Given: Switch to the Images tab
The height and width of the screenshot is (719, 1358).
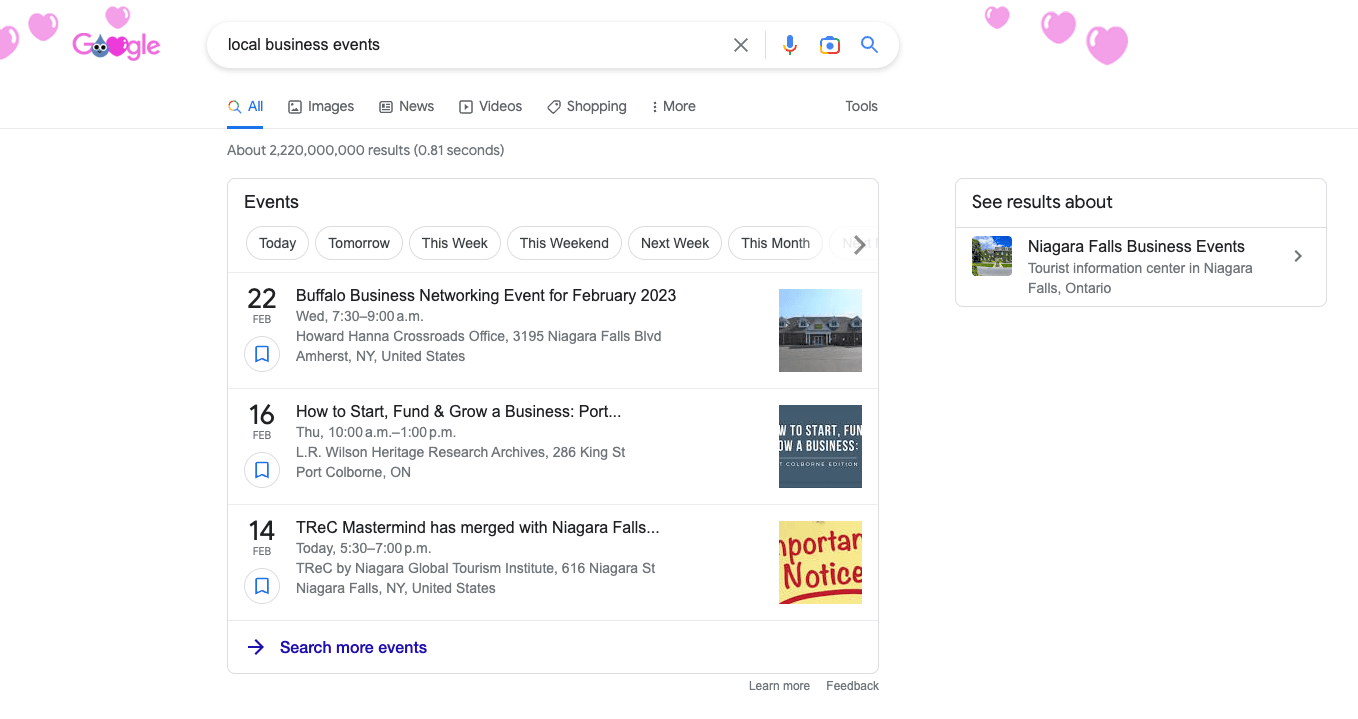Looking at the screenshot, I should click(x=321, y=107).
